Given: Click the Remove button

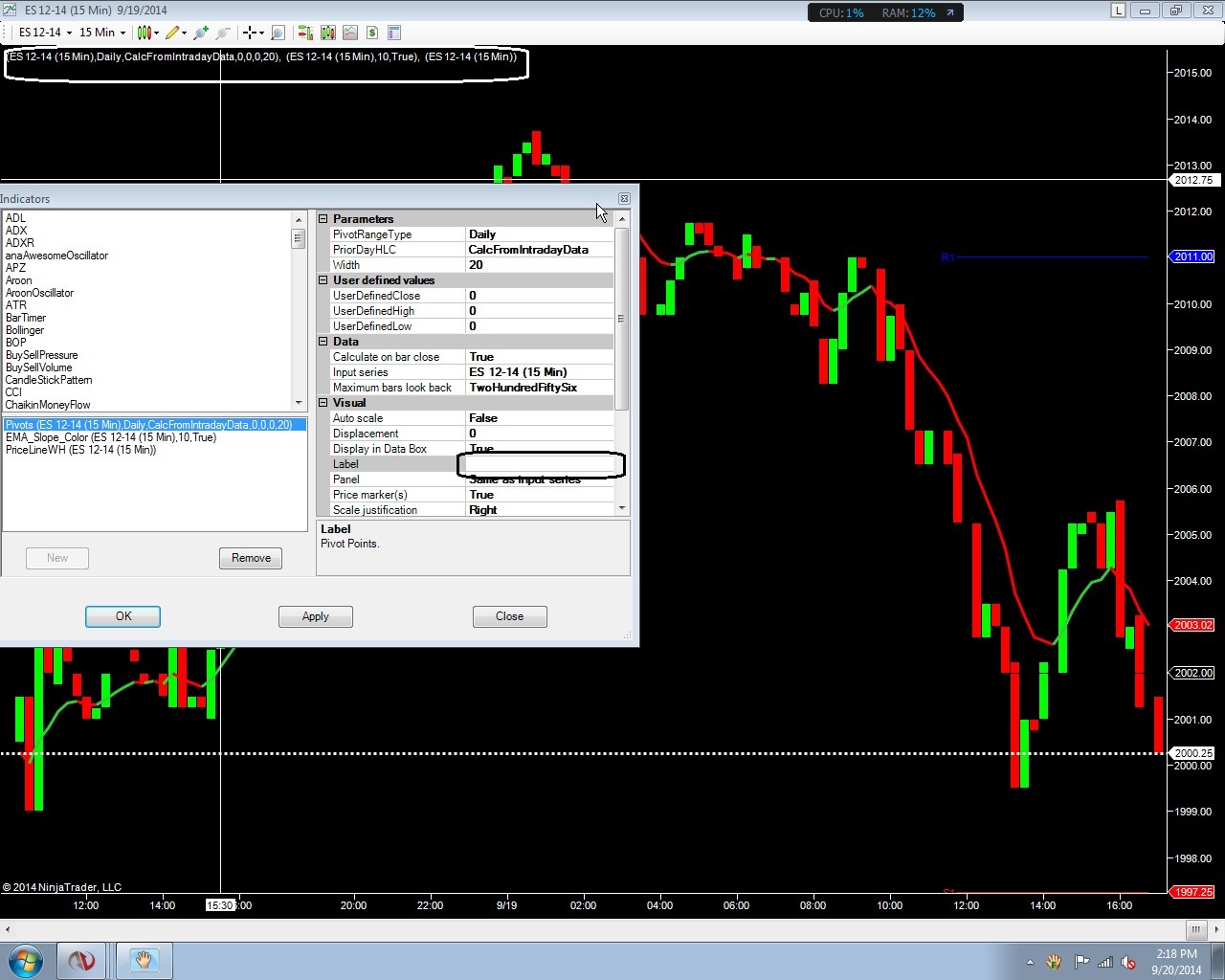Looking at the screenshot, I should coord(251,558).
